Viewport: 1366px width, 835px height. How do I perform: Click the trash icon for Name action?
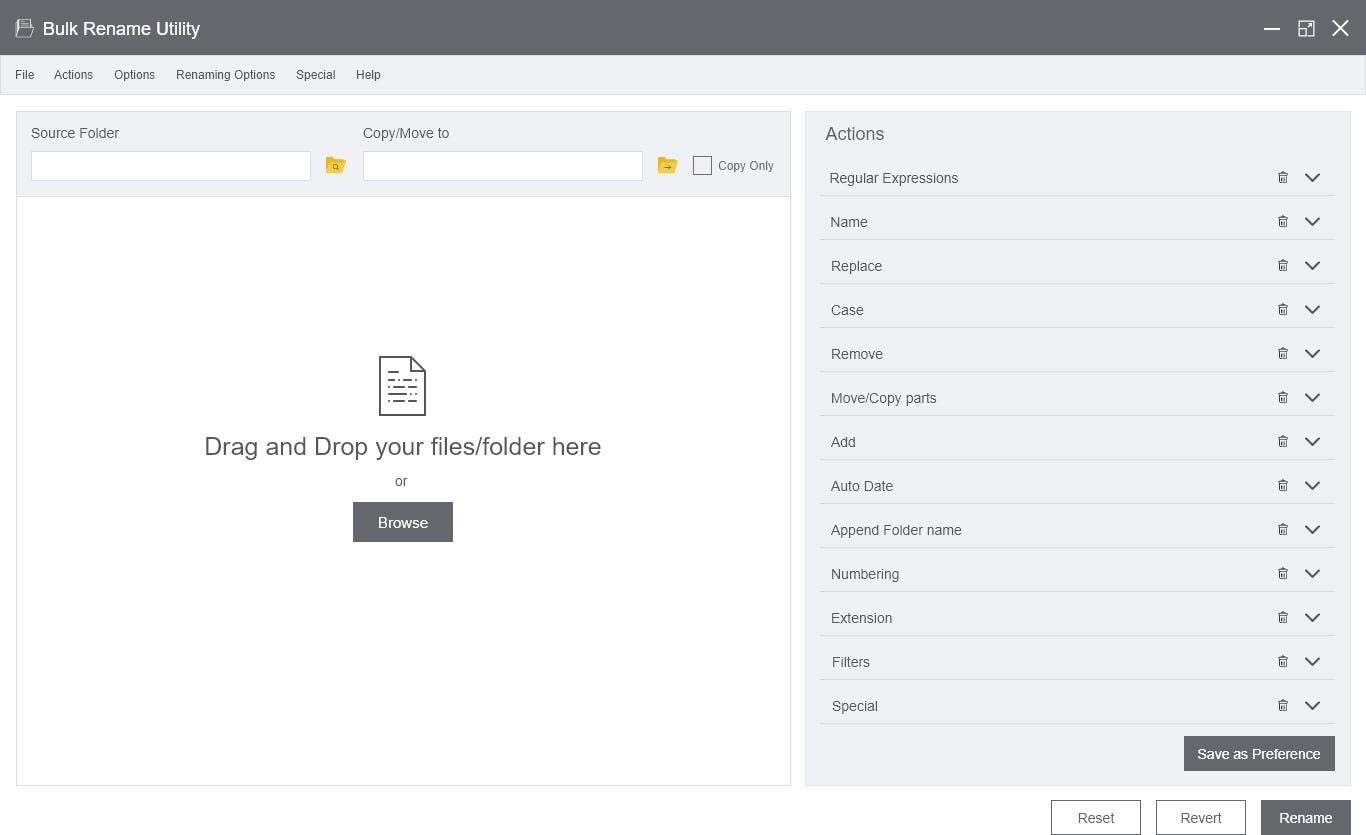tap(1283, 221)
